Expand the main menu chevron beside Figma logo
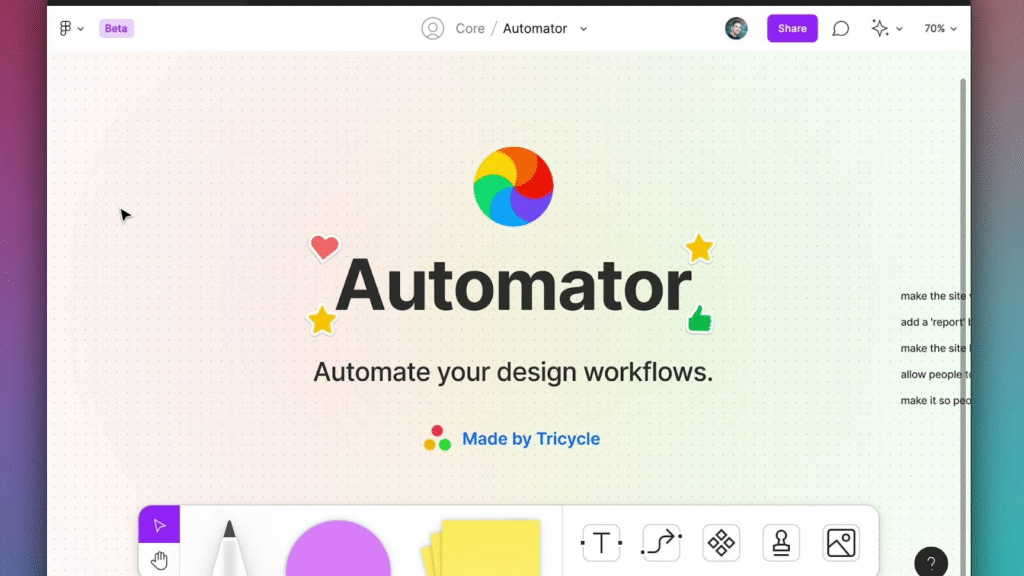Screen dimensions: 1024x576 coord(80,29)
